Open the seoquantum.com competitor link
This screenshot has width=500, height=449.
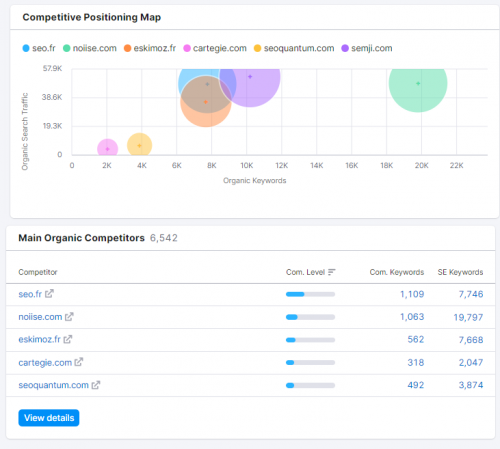point(53,385)
